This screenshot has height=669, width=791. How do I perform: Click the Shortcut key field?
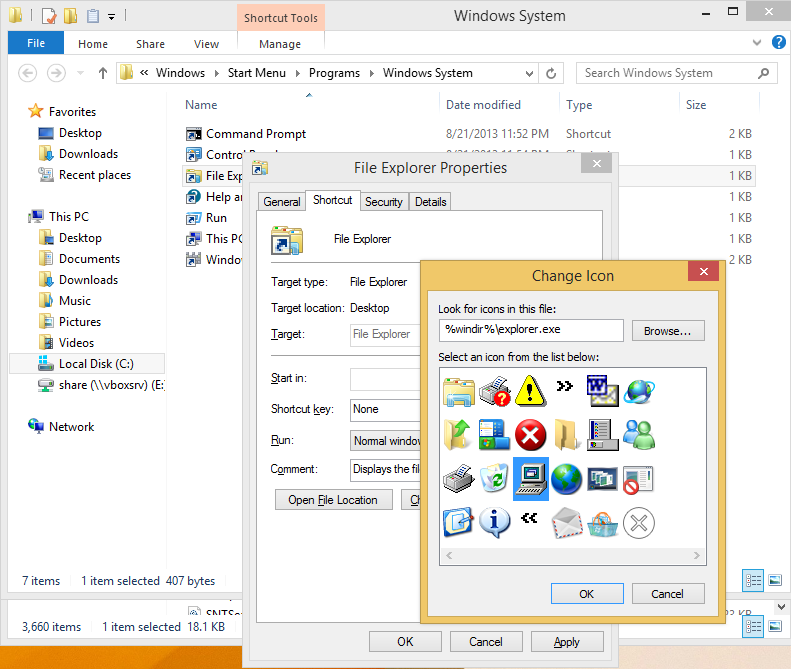point(385,409)
